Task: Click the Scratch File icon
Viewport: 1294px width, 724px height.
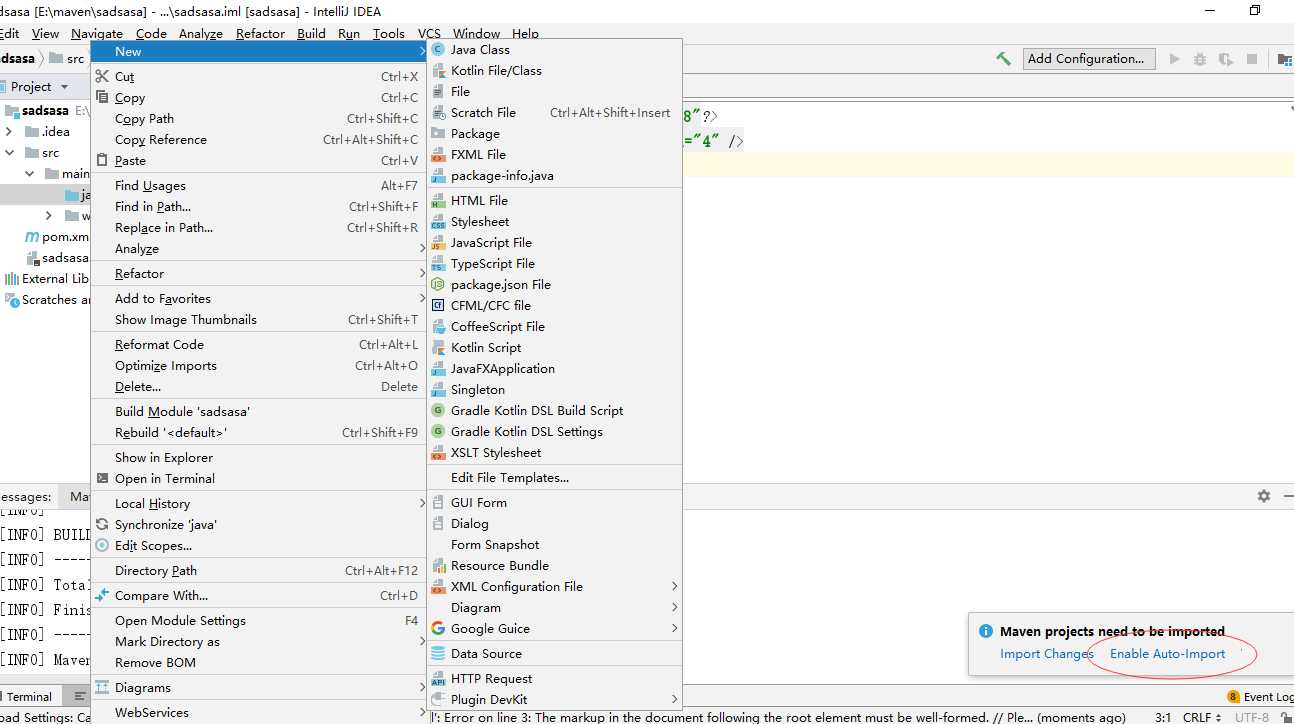Action: tap(438, 112)
